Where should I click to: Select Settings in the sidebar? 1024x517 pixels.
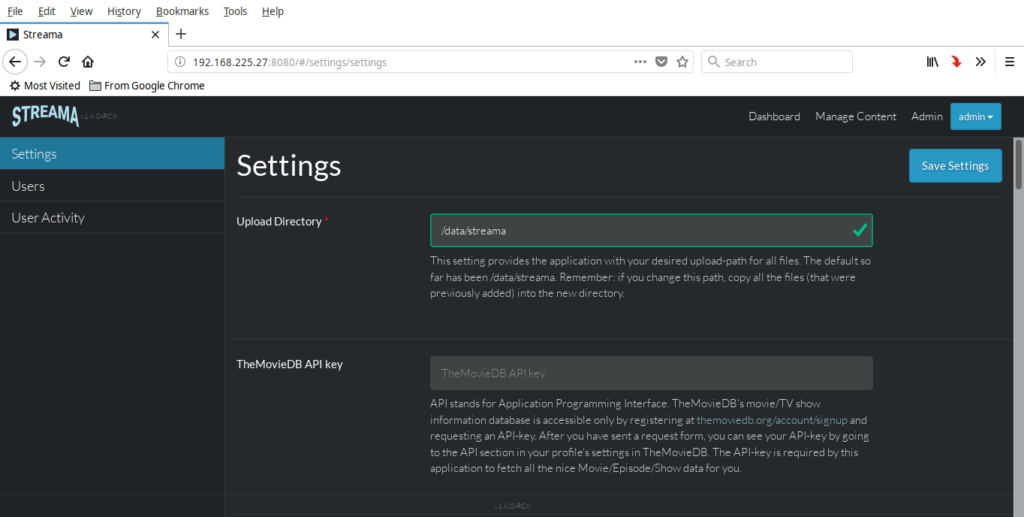point(112,153)
